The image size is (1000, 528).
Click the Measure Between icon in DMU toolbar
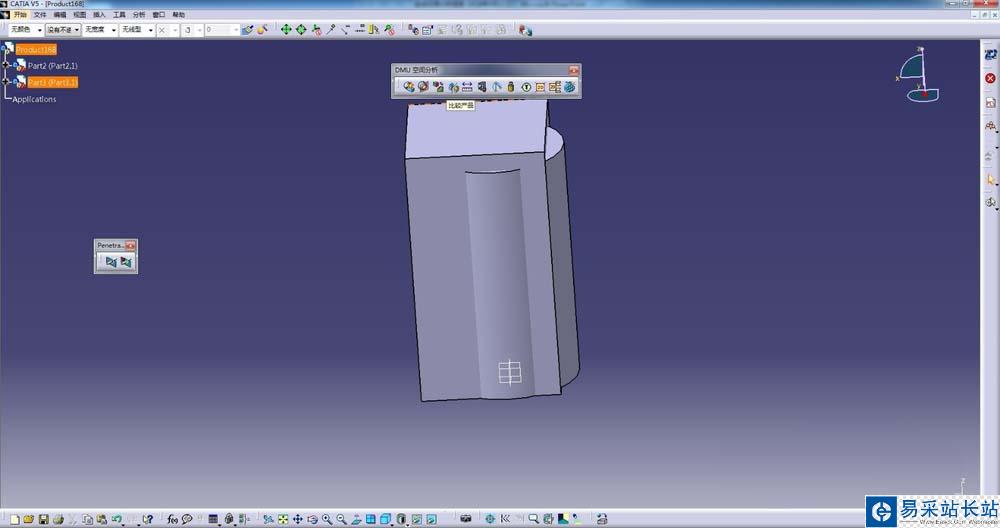(x=467, y=87)
